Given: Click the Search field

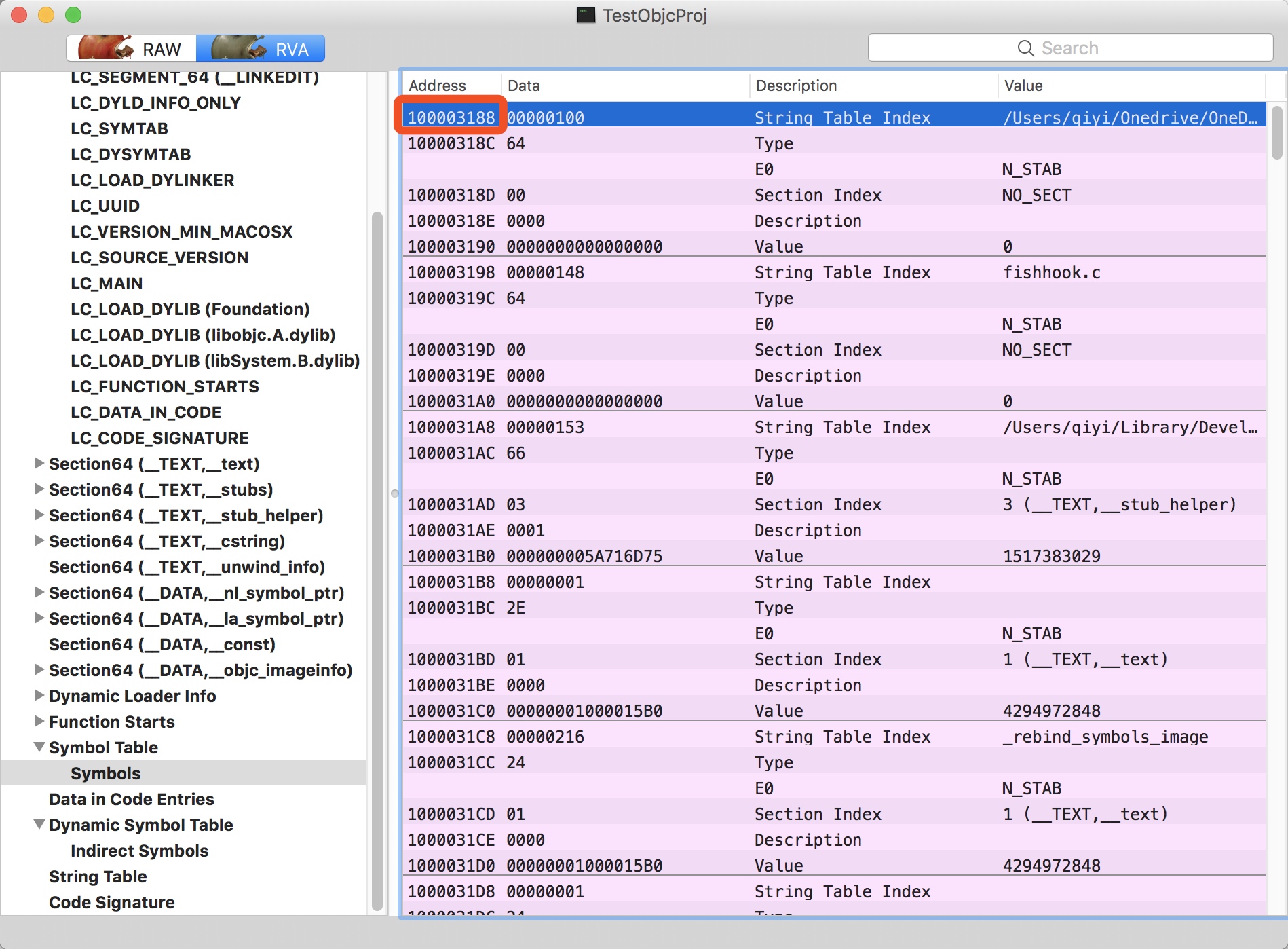Looking at the screenshot, I should pos(1070,48).
